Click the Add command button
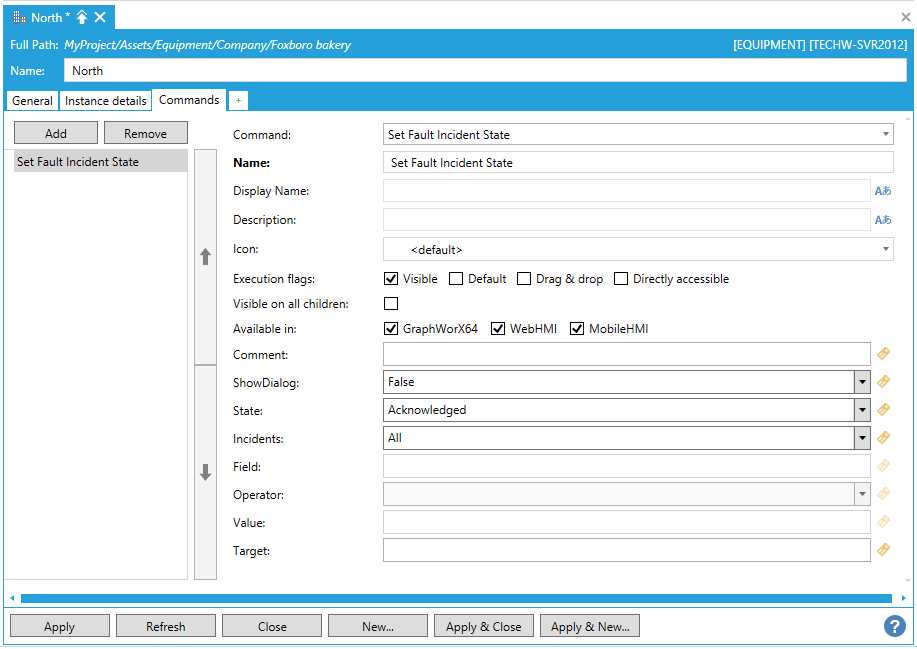Image resolution: width=917 pixels, height=649 pixels. coord(56,133)
